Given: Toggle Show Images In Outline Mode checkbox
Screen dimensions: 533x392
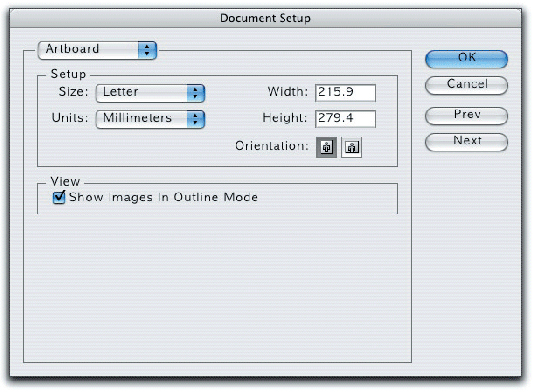Looking at the screenshot, I should 59,197.
